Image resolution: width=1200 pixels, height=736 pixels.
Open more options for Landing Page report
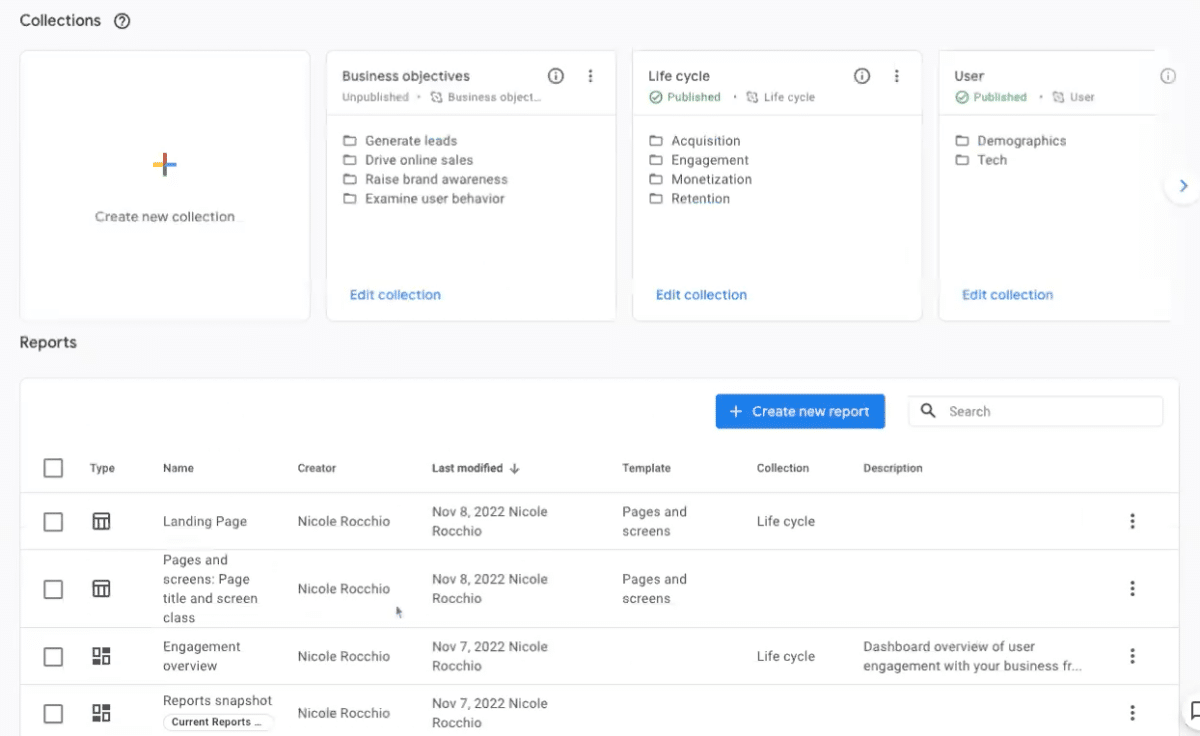click(x=1132, y=521)
